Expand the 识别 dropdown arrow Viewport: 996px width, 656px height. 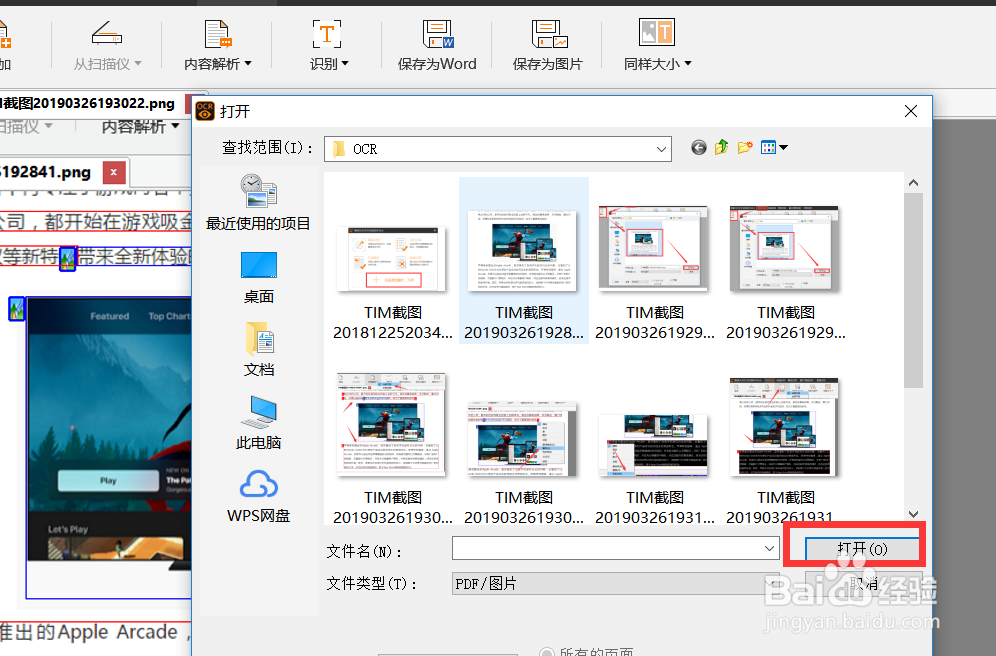click(347, 62)
